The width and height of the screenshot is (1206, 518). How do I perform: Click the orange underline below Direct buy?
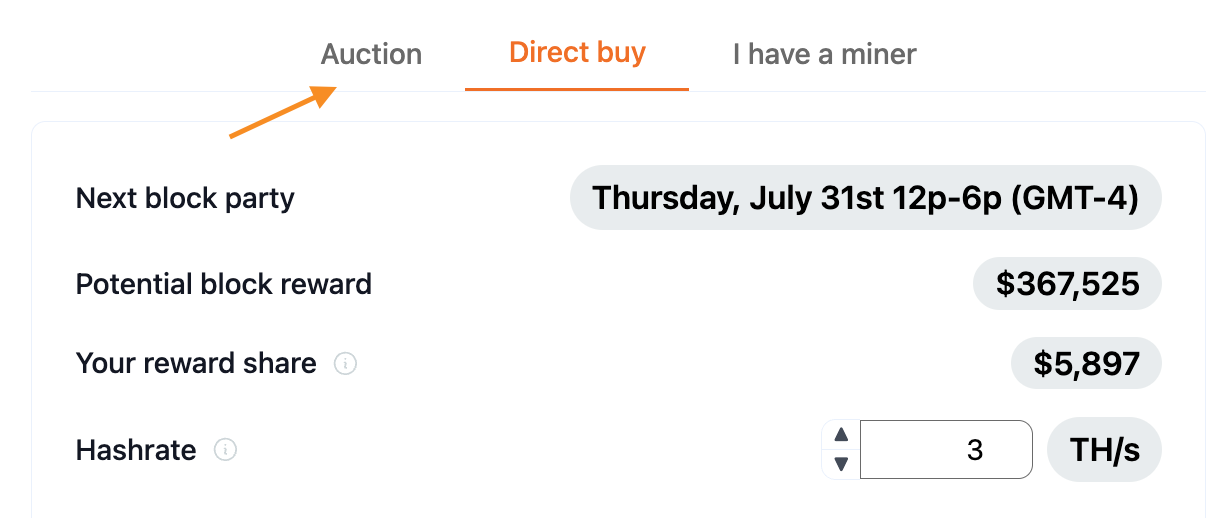pos(577,89)
